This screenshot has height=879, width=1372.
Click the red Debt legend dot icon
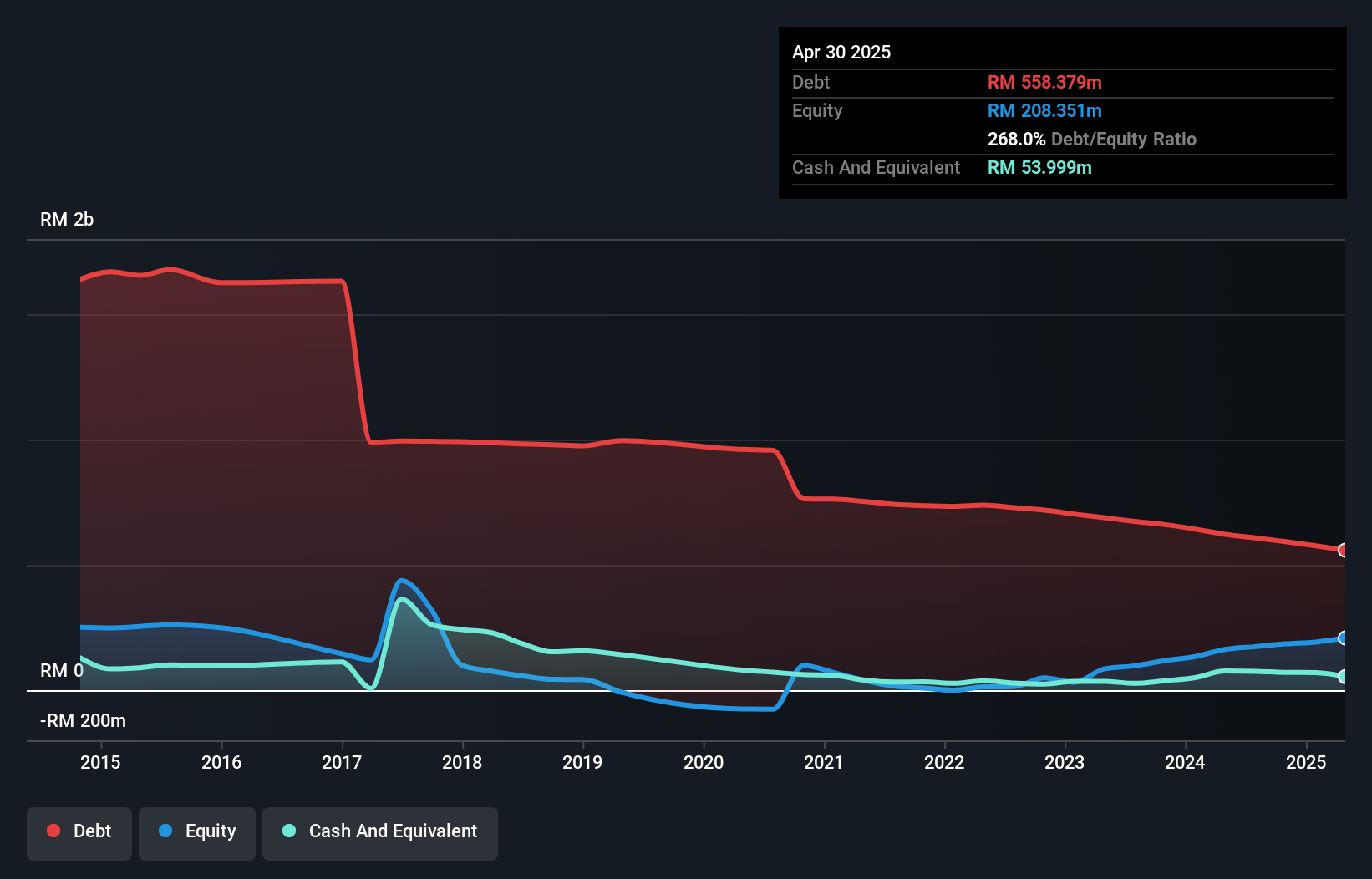pos(53,831)
